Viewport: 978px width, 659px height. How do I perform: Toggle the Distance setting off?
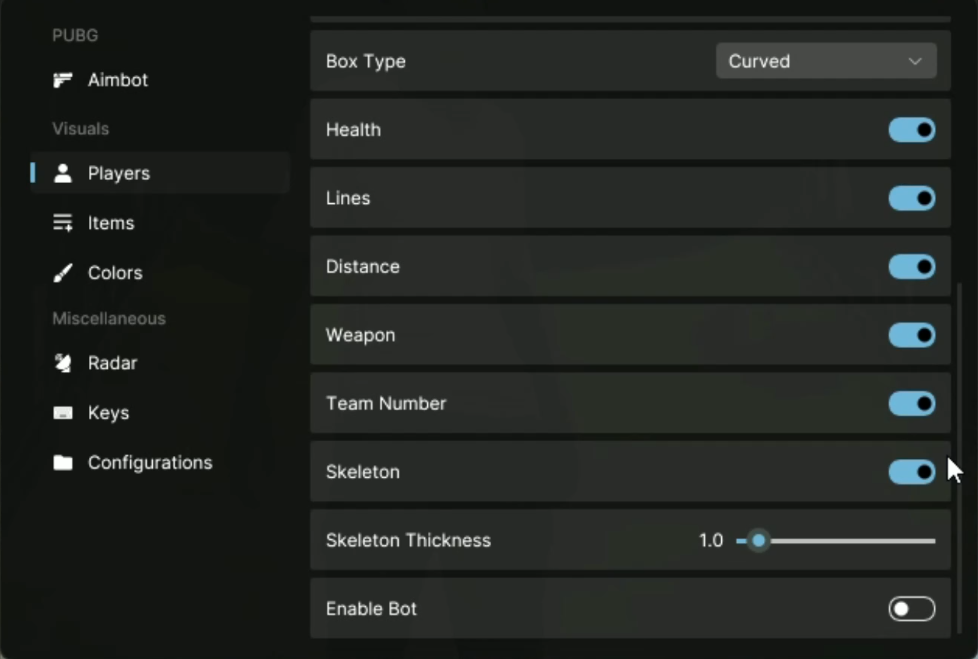(x=911, y=267)
